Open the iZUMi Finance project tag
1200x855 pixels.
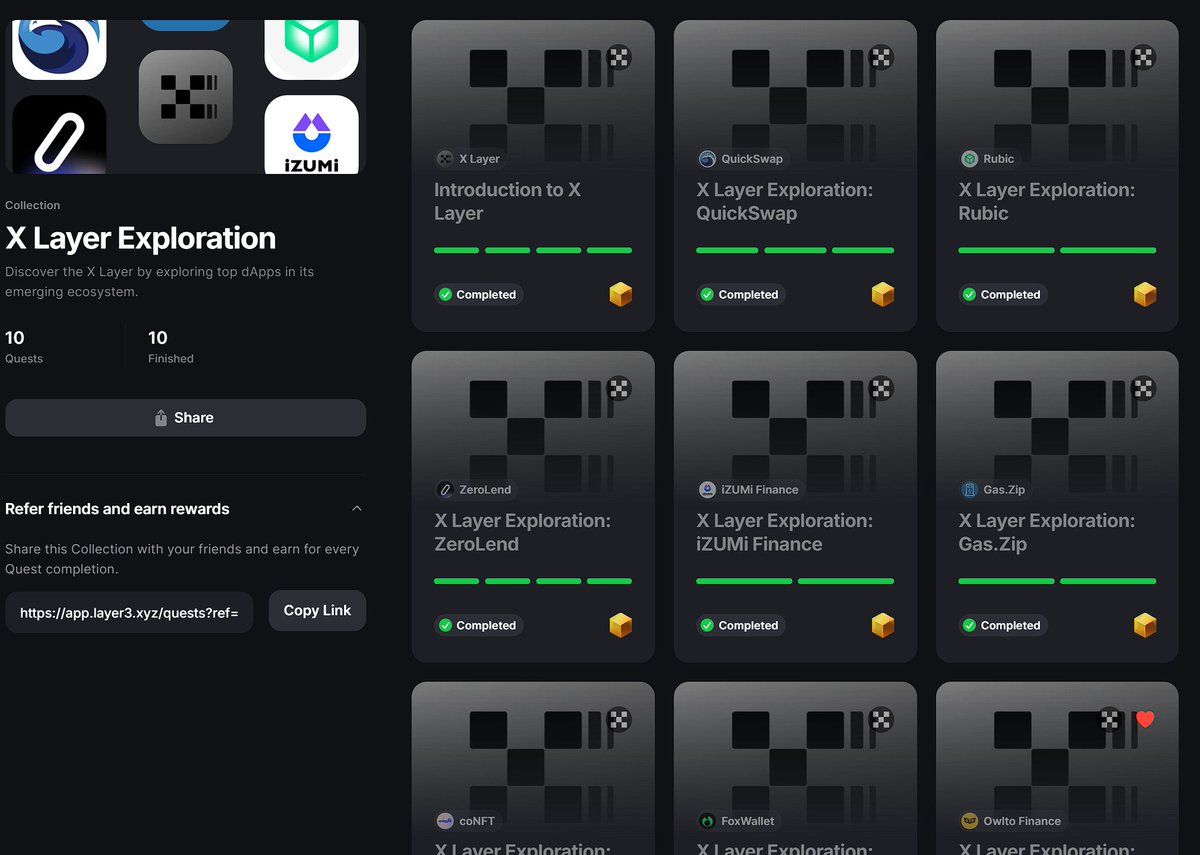click(750, 490)
